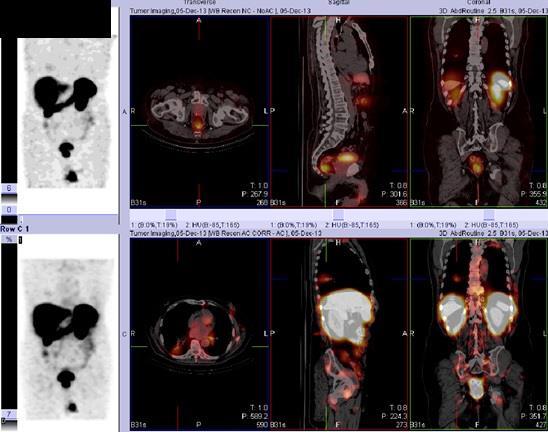Screen dimensions: 548x432
Task: Click the bottom coronal fused view
Action: (479, 334)
